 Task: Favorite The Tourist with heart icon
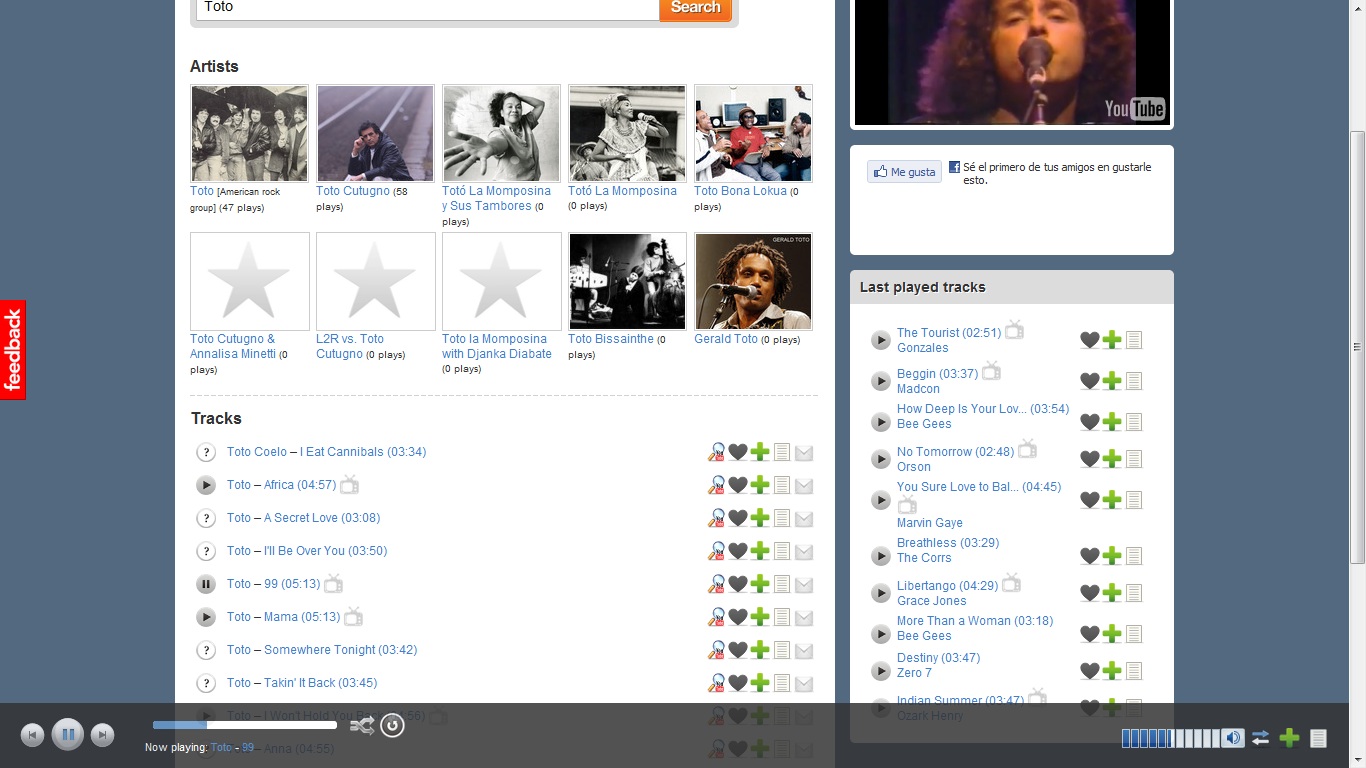coord(1090,340)
